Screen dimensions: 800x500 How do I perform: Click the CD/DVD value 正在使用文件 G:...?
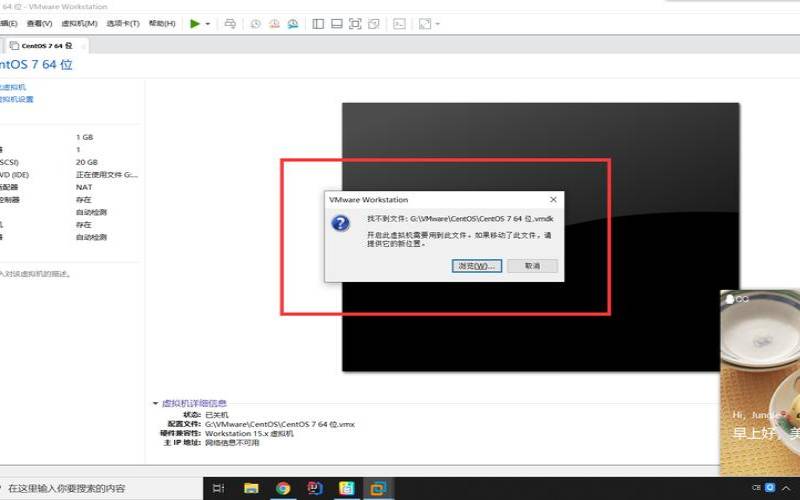point(107,174)
